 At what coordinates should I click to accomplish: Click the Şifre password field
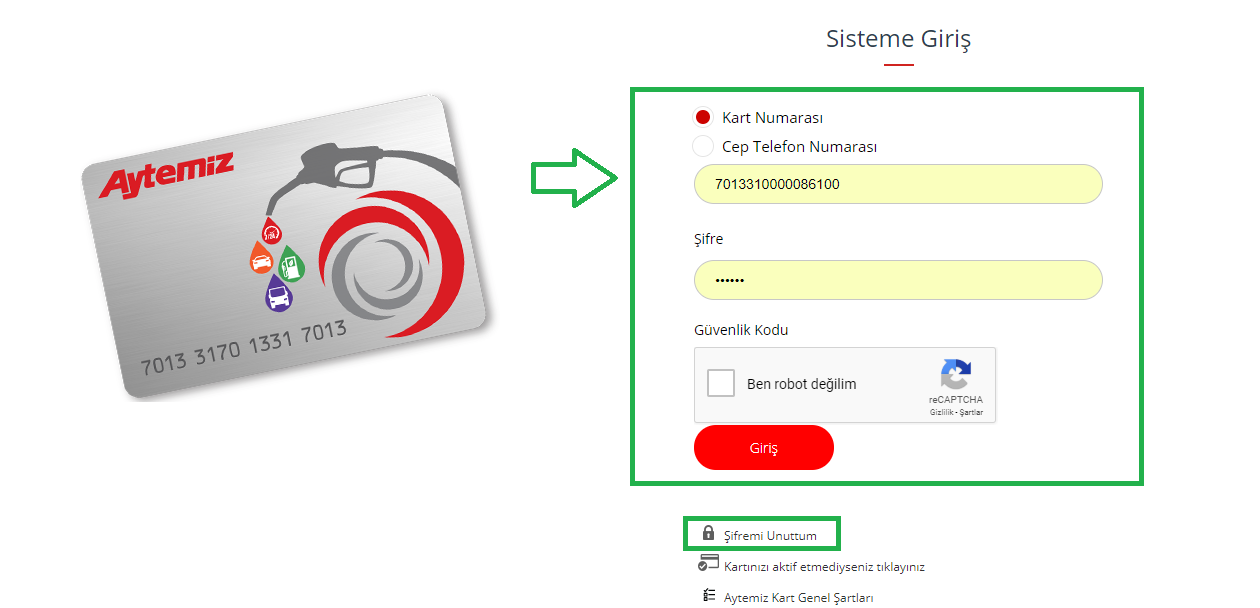tap(898, 280)
